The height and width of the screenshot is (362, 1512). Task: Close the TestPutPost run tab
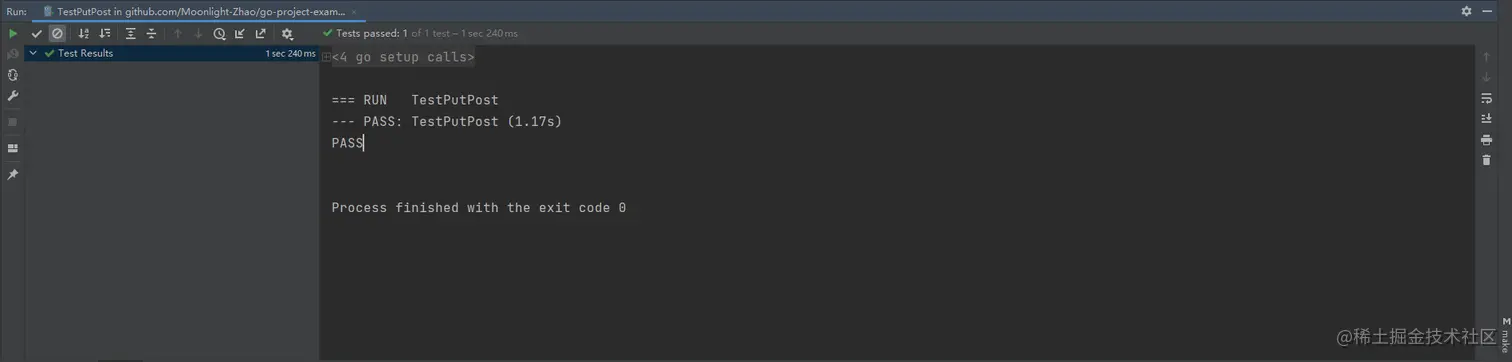coord(354,12)
